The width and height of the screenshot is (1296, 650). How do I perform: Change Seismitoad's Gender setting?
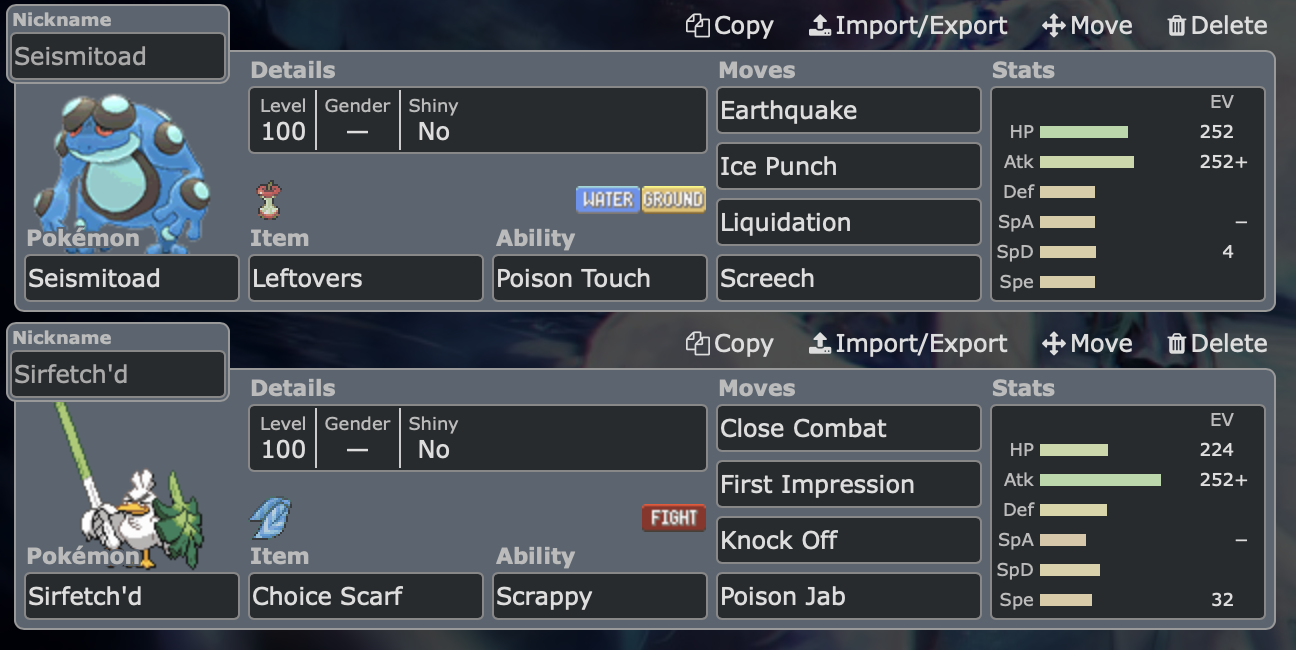click(x=357, y=120)
